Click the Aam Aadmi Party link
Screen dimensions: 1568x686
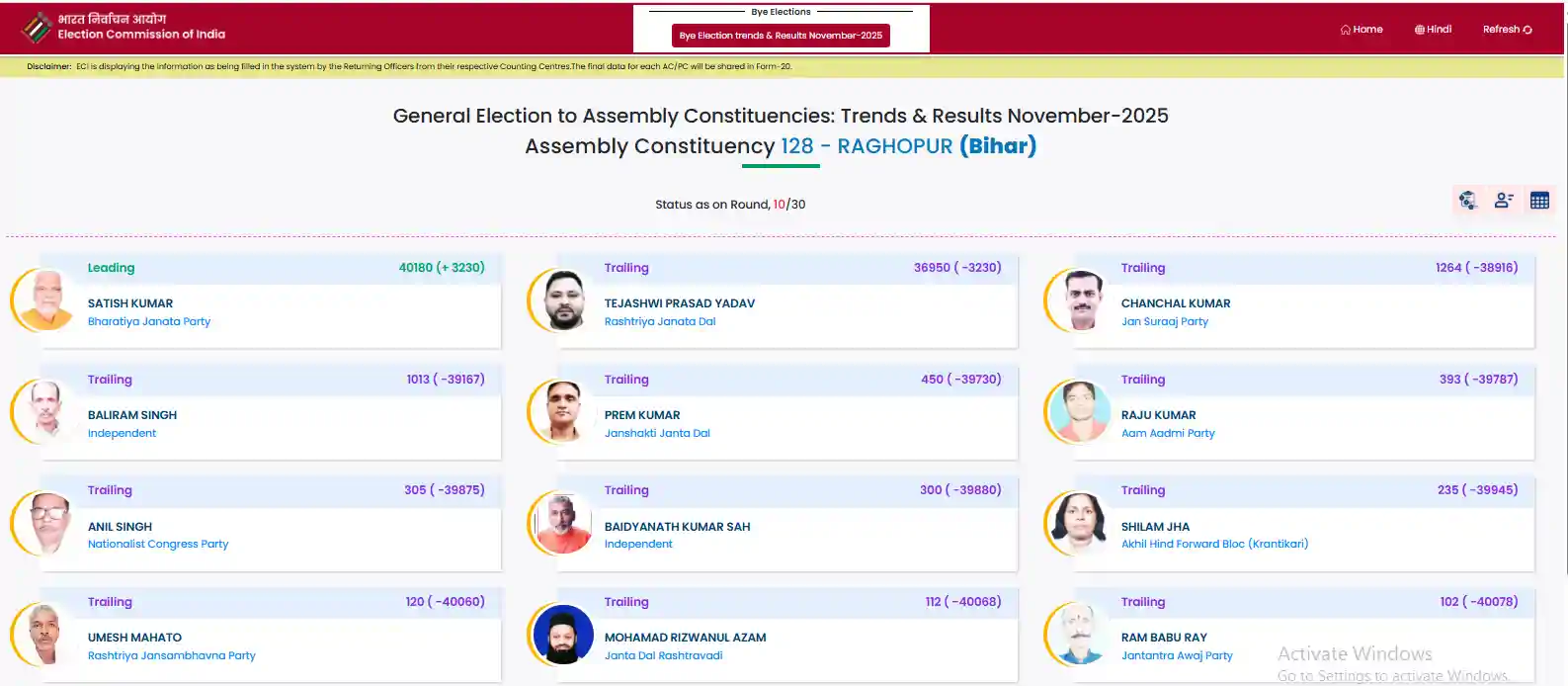(x=1168, y=433)
